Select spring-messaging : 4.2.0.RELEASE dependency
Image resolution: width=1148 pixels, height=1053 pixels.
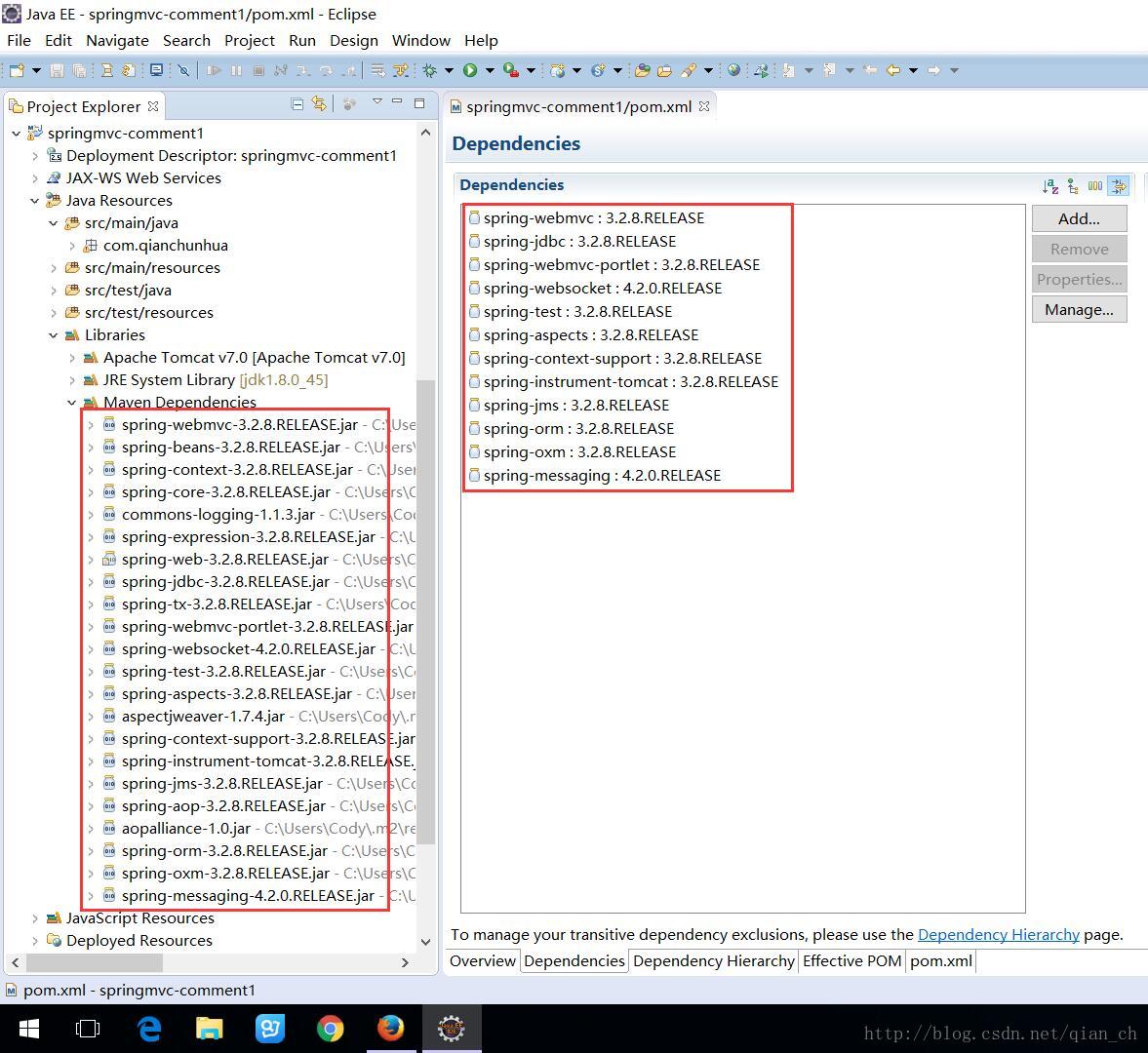[x=595, y=476]
